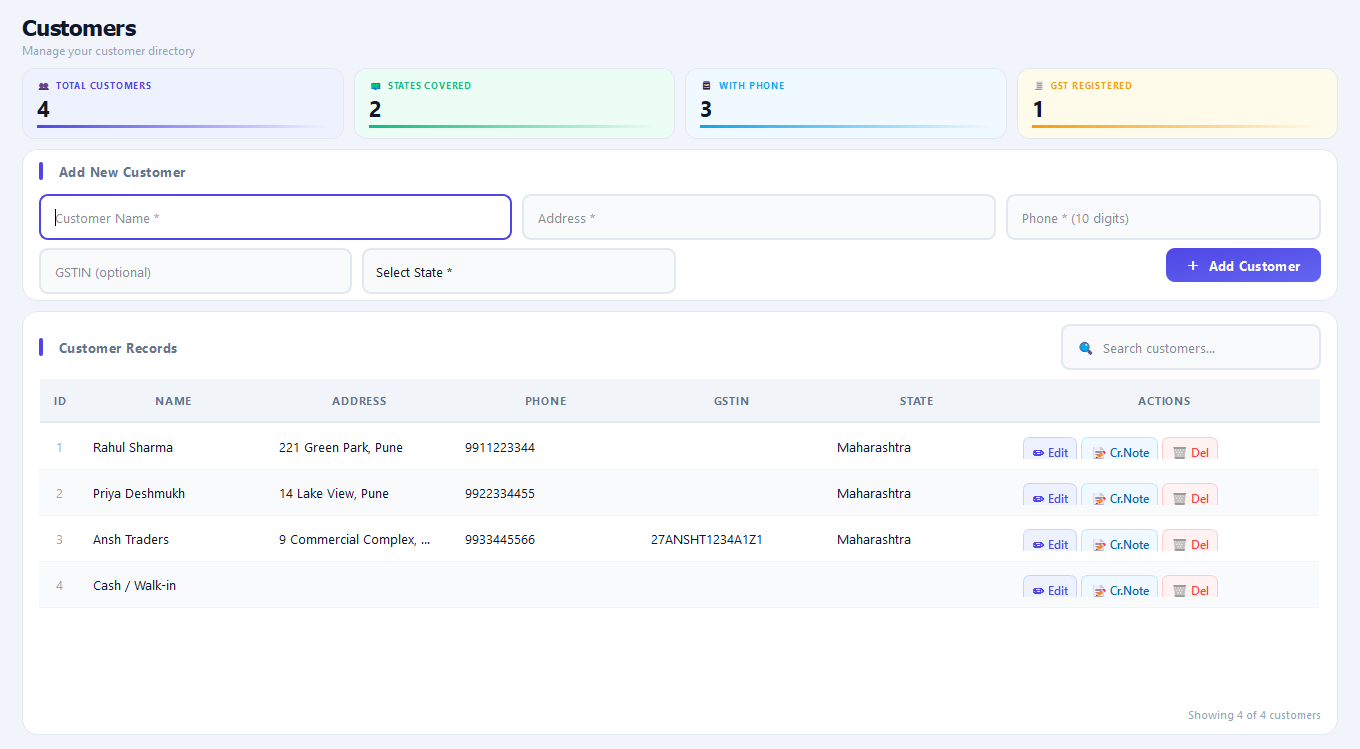Click the GST Registered stat card
This screenshot has width=1360, height=749.
pyautogui.click(x=1177, y=103)
